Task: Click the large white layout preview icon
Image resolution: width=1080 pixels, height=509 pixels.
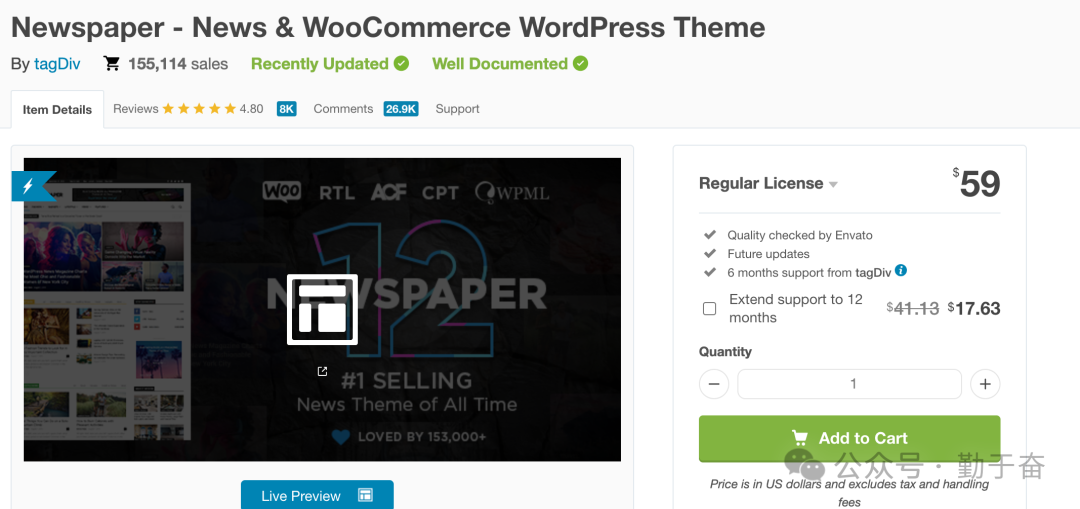Action: click(322, 309)
